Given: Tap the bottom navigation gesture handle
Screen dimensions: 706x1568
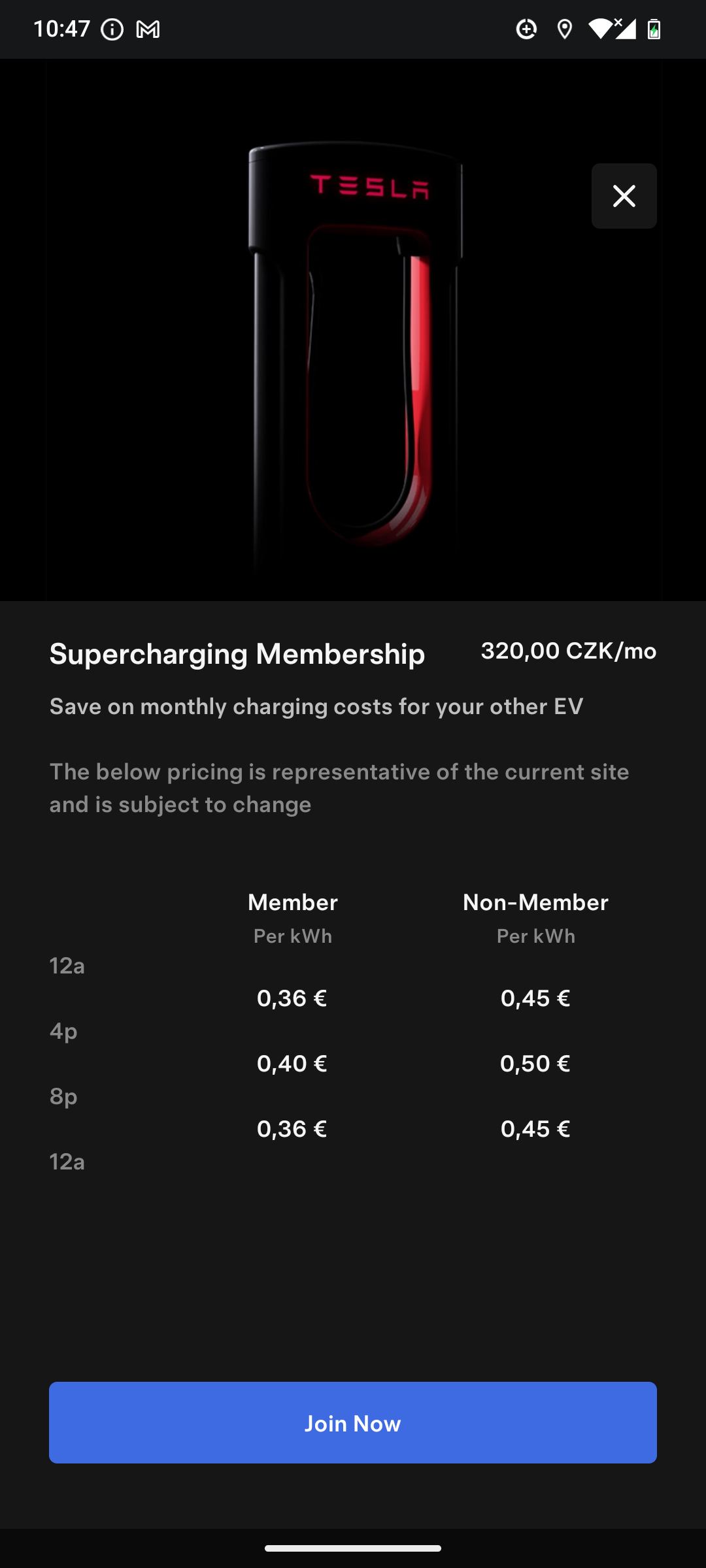Looking at the screenshot, I should pyautogui.click(x=353, y=1548).
